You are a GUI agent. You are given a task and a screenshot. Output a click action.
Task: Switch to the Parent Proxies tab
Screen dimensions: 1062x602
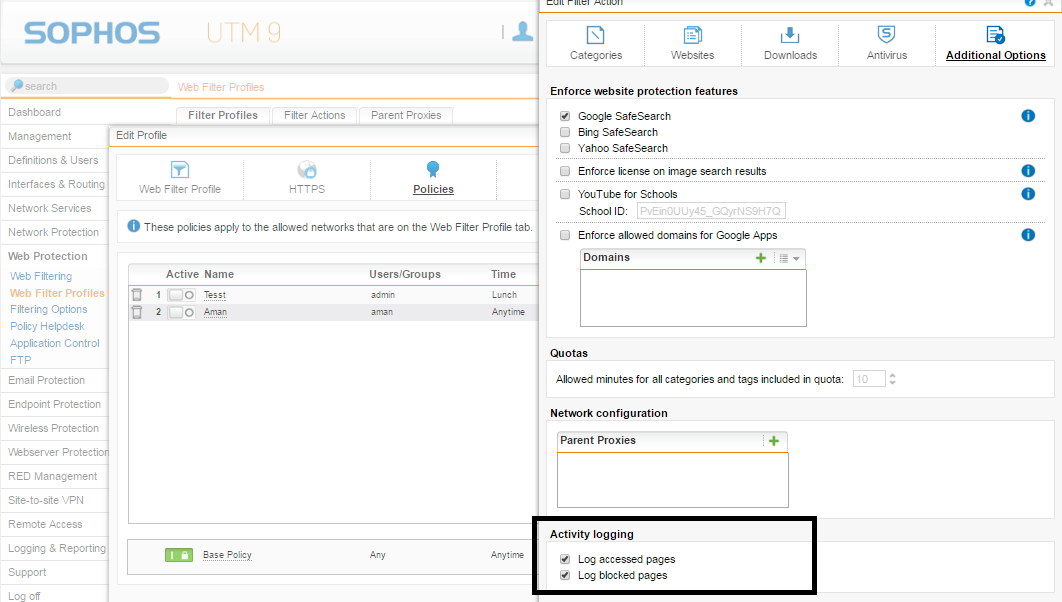[406, 116]
